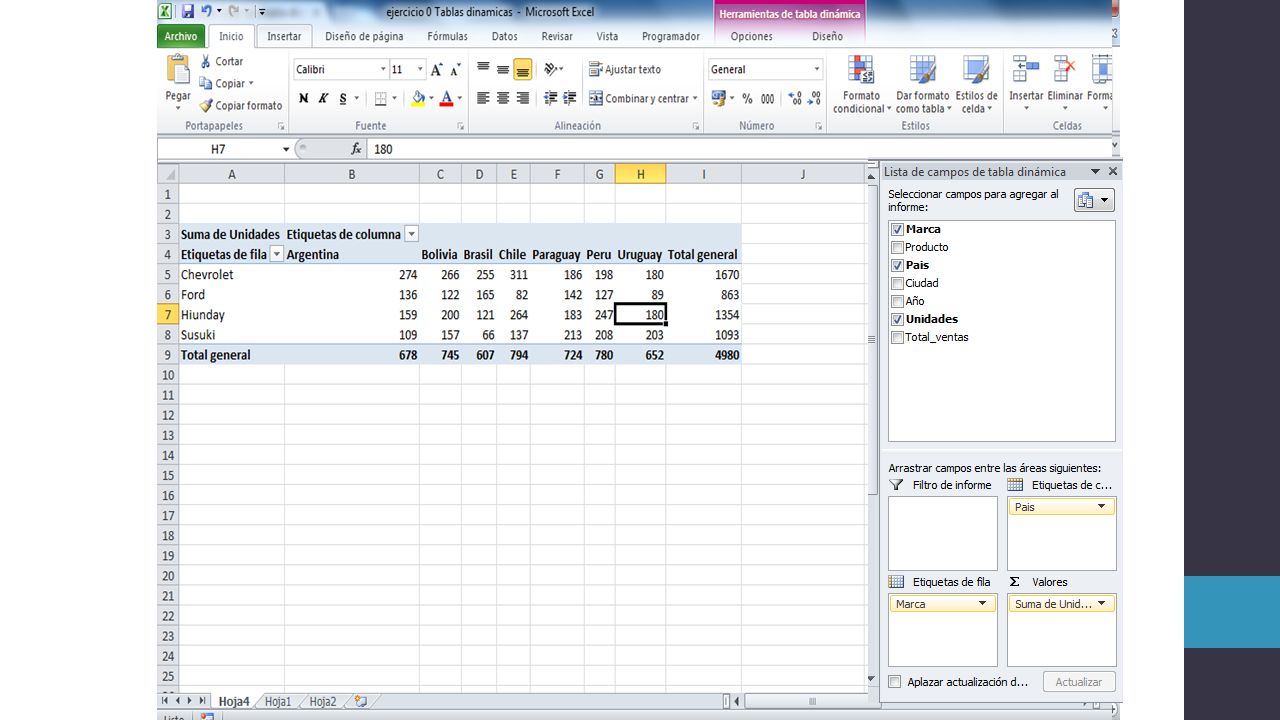Switch to the Hoja1 sheet tab

click(x=278, y=702)
